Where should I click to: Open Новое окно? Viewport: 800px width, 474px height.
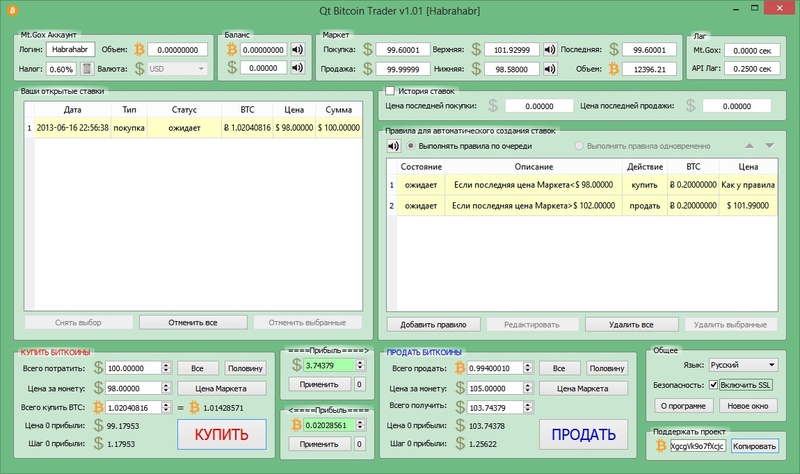coord(748,406)
